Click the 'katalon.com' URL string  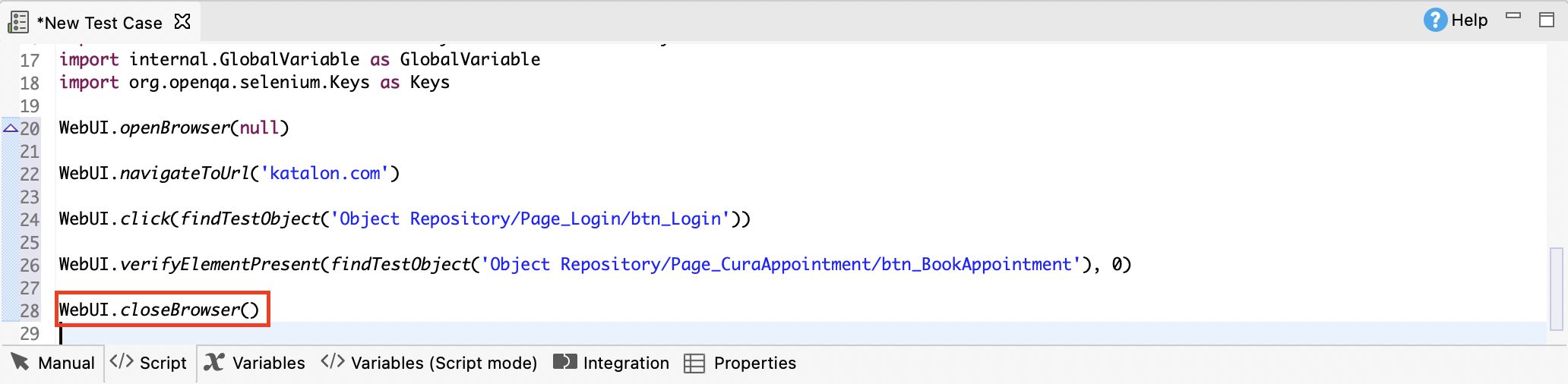(325, 173)
